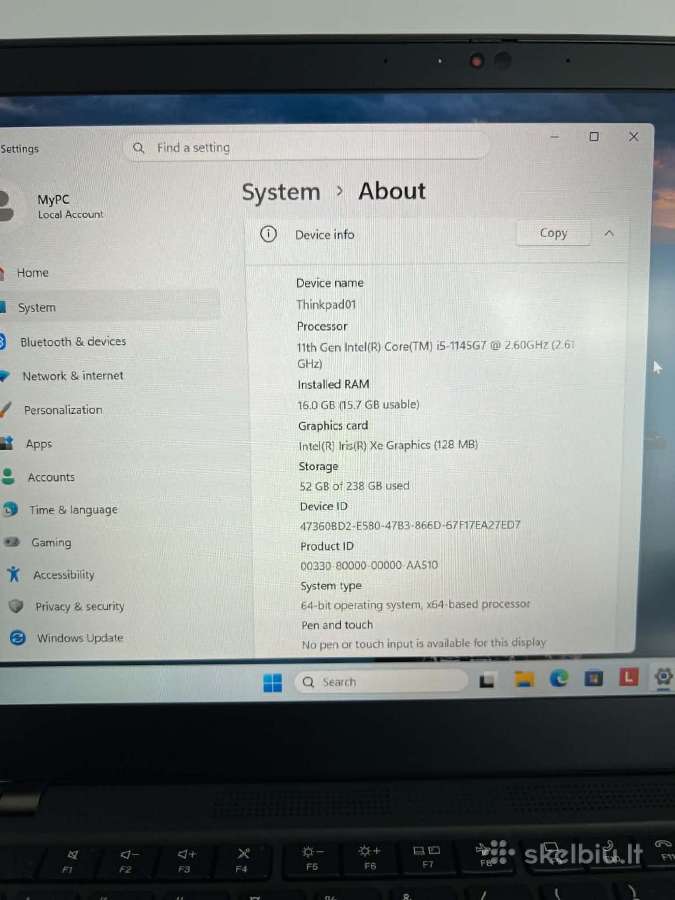Copy the device info
Image resolution: width=675 pixels, height=900 pixels.
tap(553, 233)
